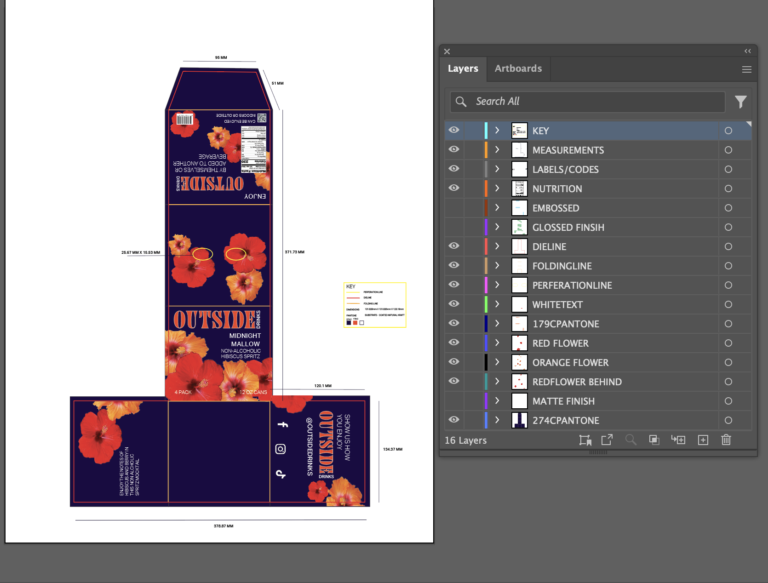Expand the KEY layer chevron
This screenshot has width=768, height=583.
(497, 130)
